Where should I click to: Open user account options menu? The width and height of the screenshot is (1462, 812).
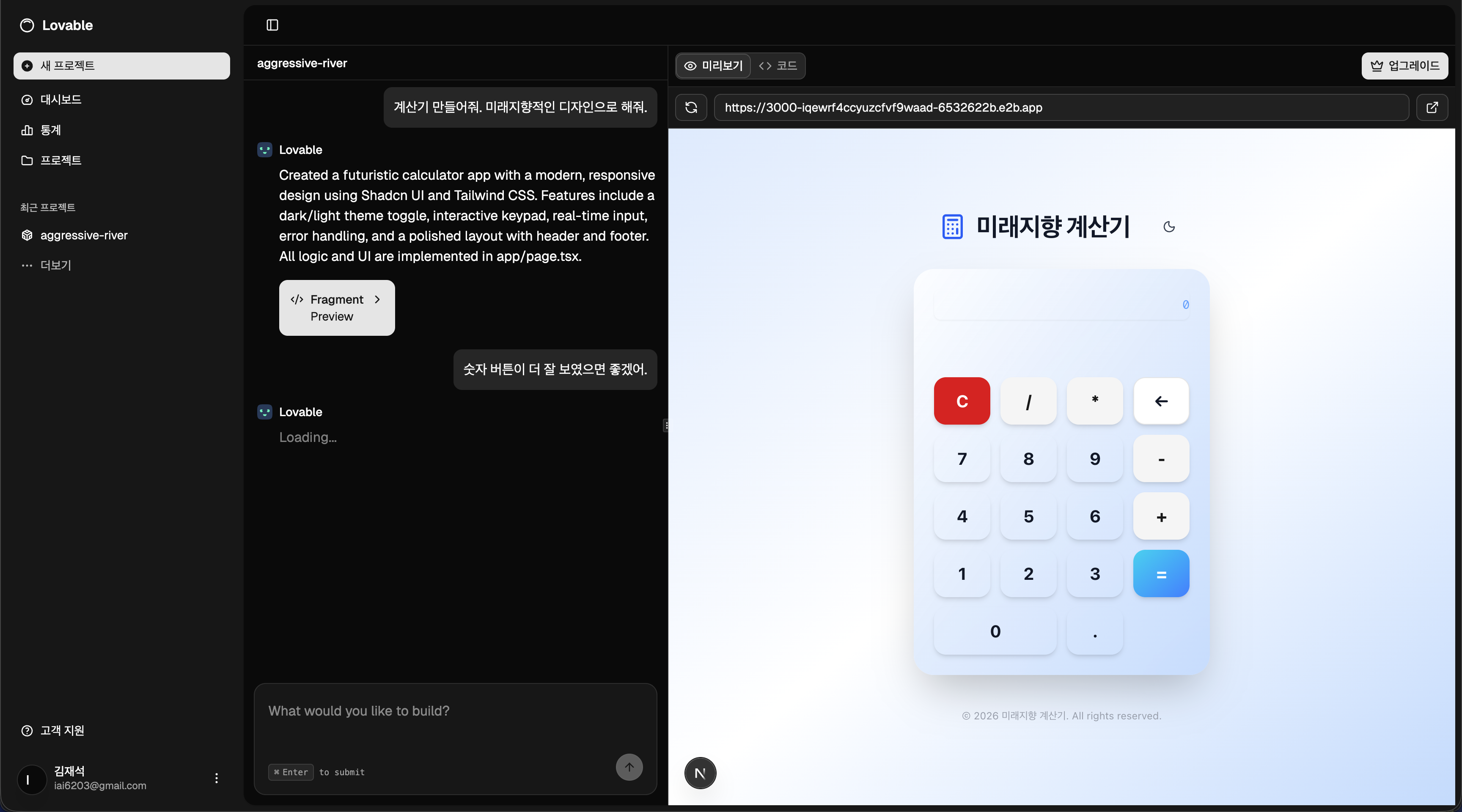216,778
